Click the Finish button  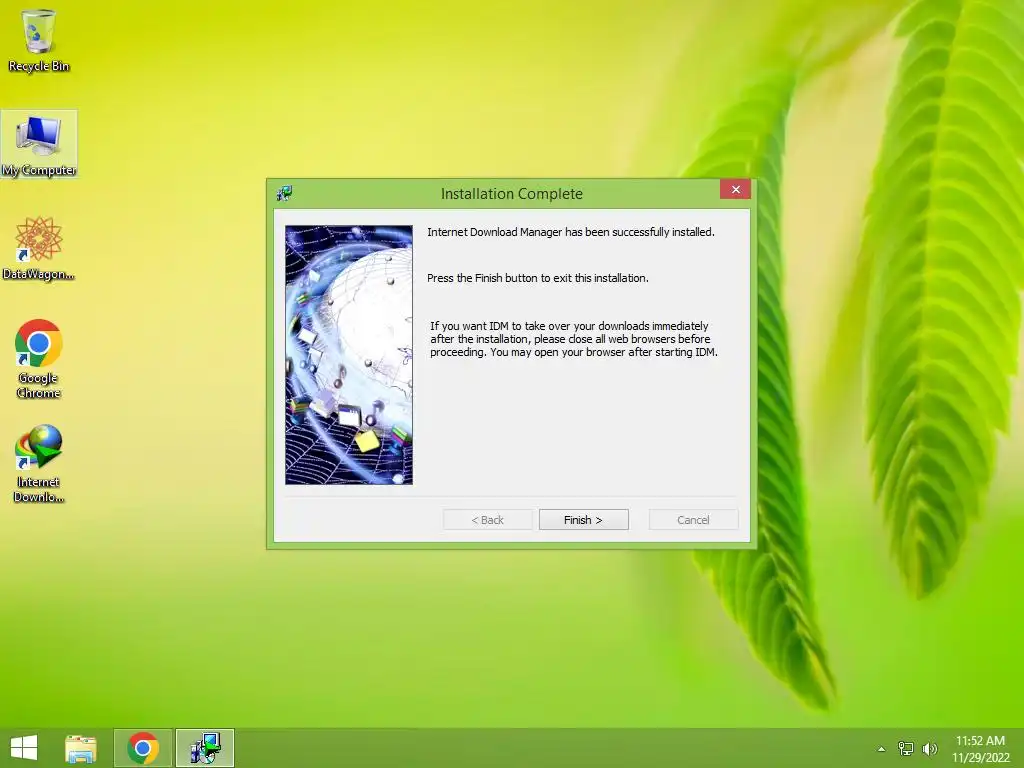[x=584, y=520]
